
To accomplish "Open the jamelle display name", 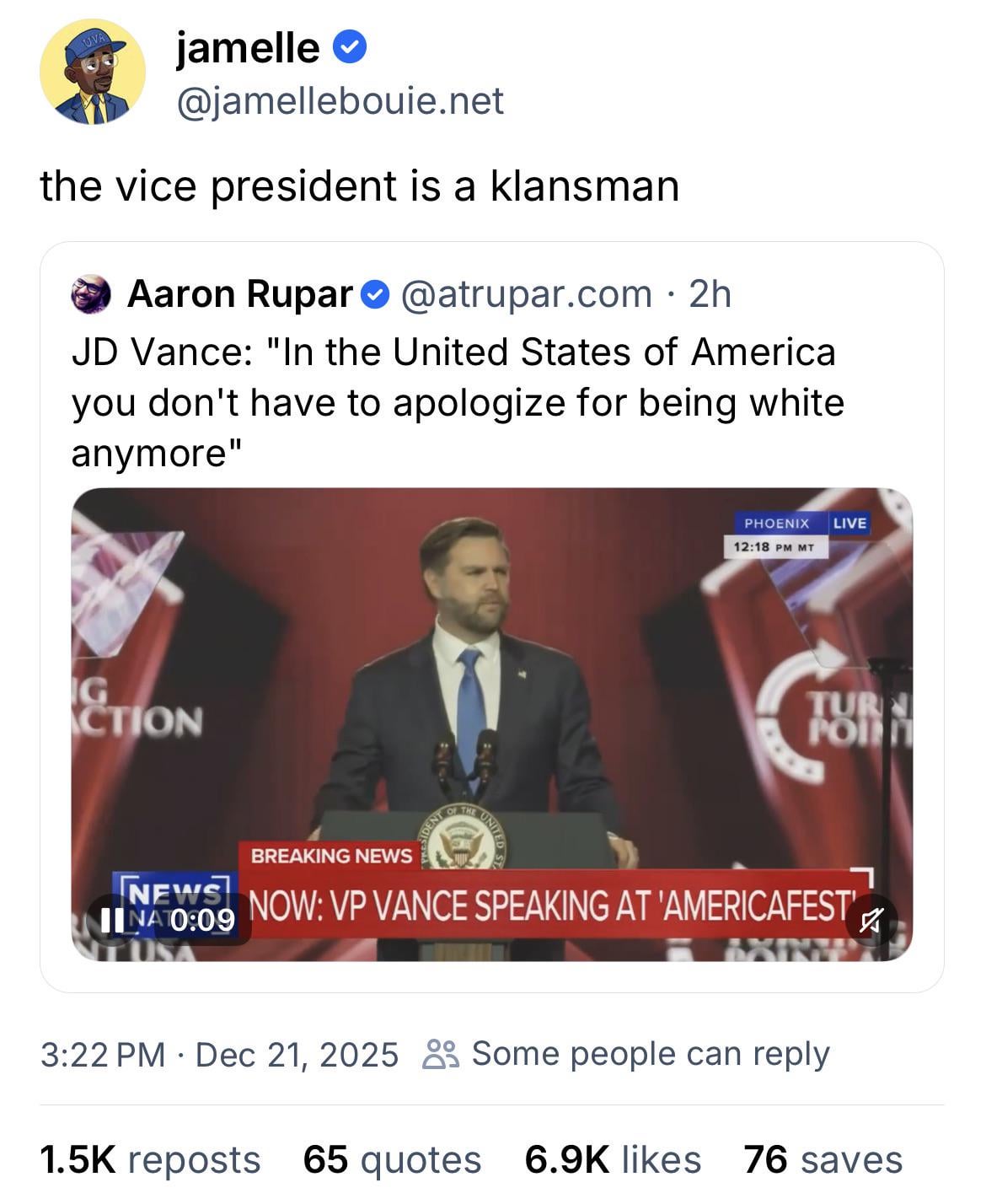I will point(248,48).
